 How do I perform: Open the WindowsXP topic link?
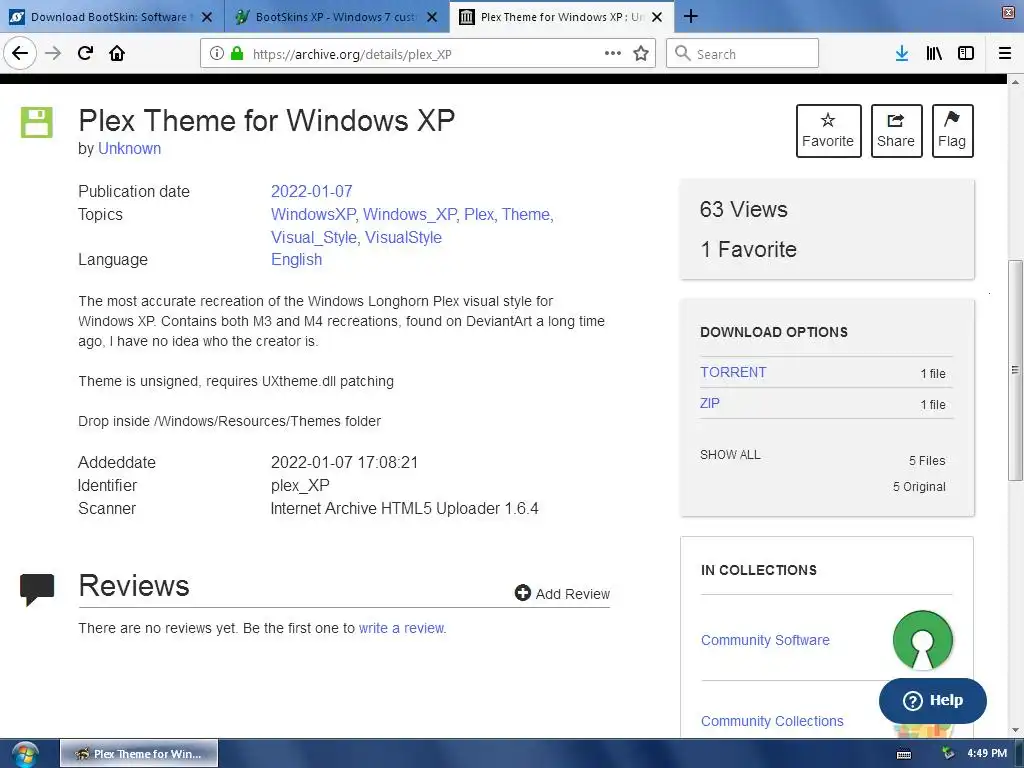click(x=313, y=214)
